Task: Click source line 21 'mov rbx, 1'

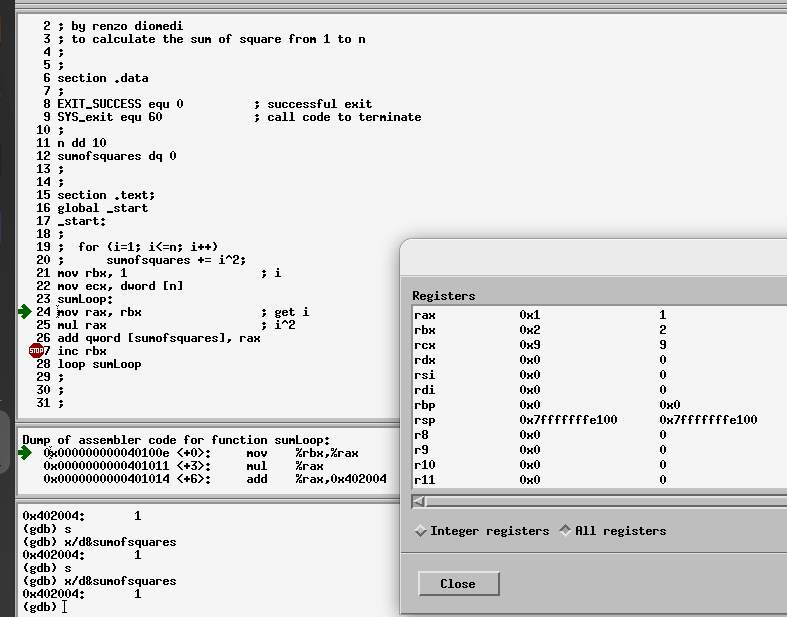Action: point(92,273)
